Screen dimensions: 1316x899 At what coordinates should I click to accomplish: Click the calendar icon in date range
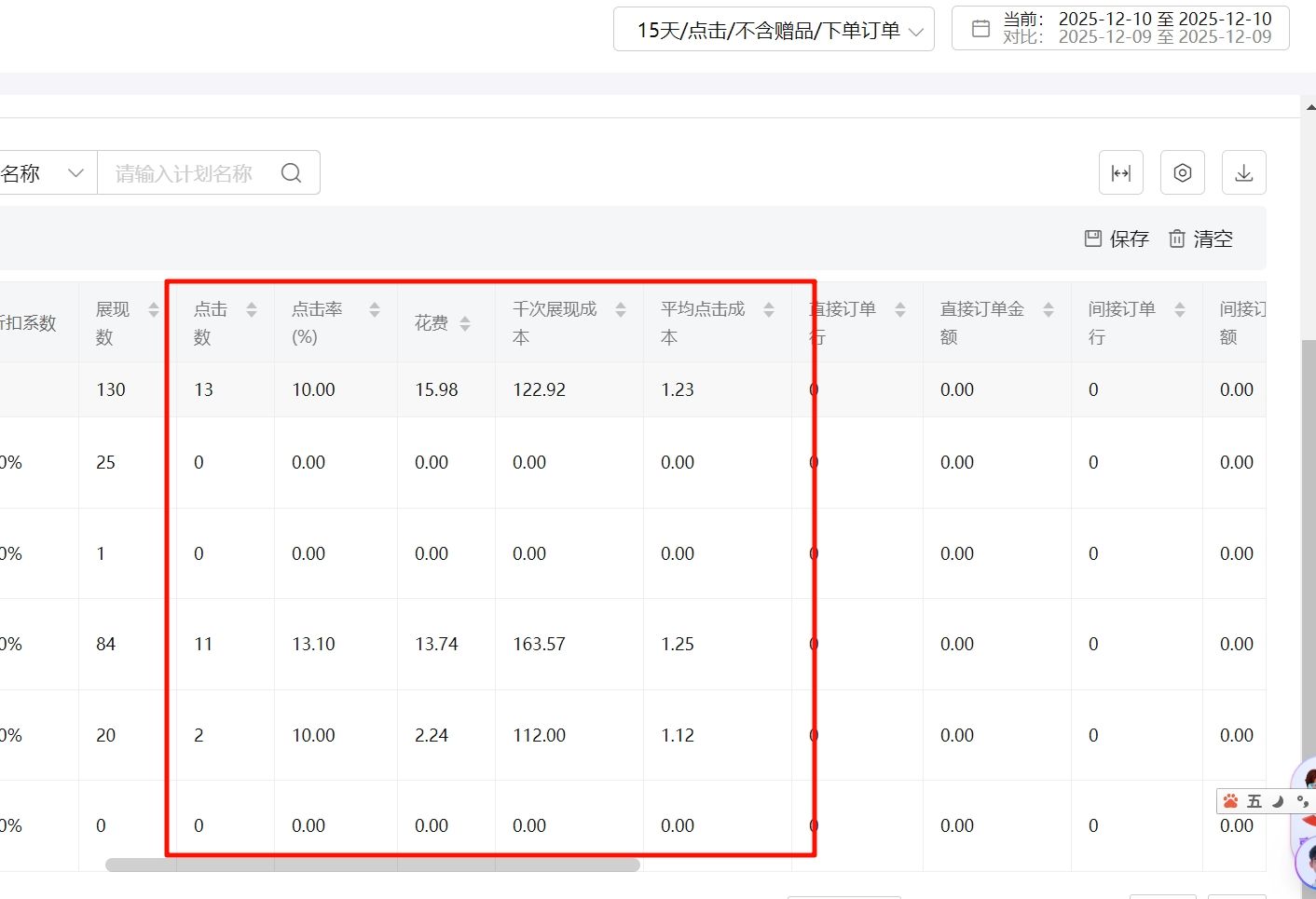[980, 29]
